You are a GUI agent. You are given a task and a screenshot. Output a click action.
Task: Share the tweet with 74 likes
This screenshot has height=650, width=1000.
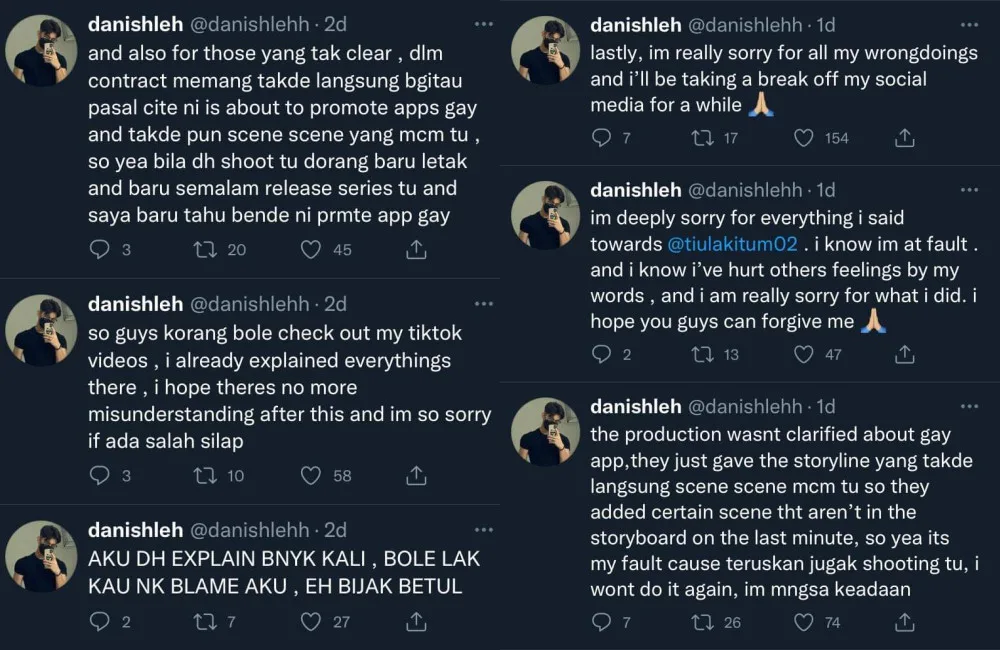(x=904, y=622)
